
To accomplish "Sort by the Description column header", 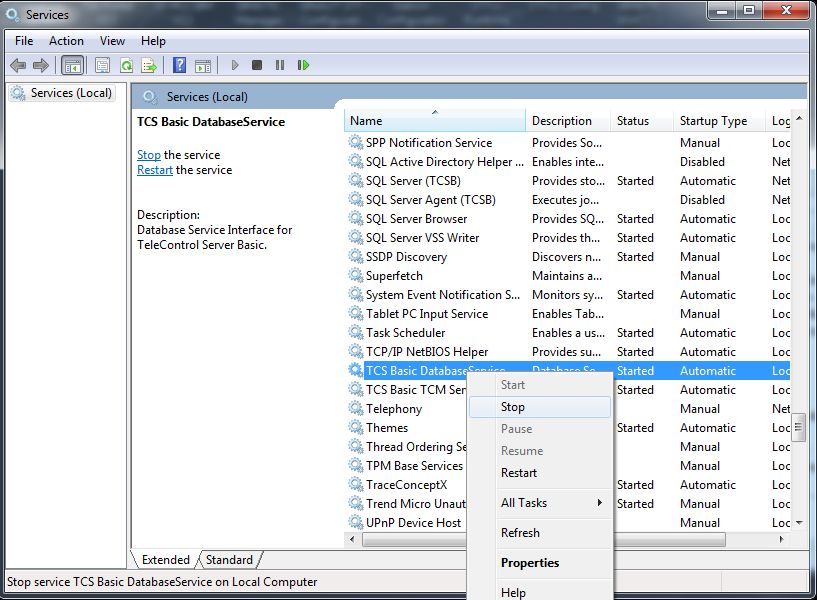I will (568, 121).
